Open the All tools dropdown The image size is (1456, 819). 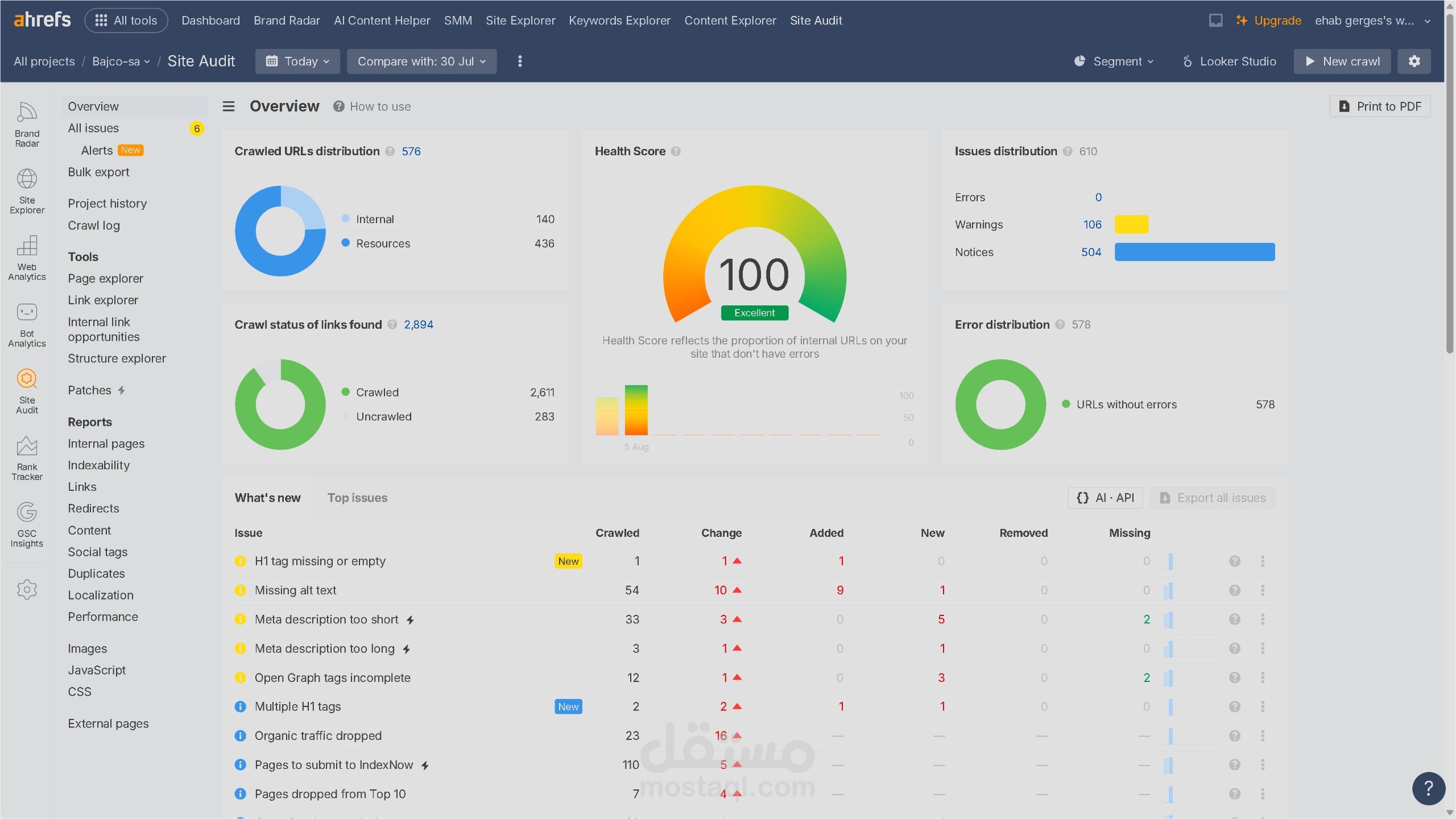(126, 20)
